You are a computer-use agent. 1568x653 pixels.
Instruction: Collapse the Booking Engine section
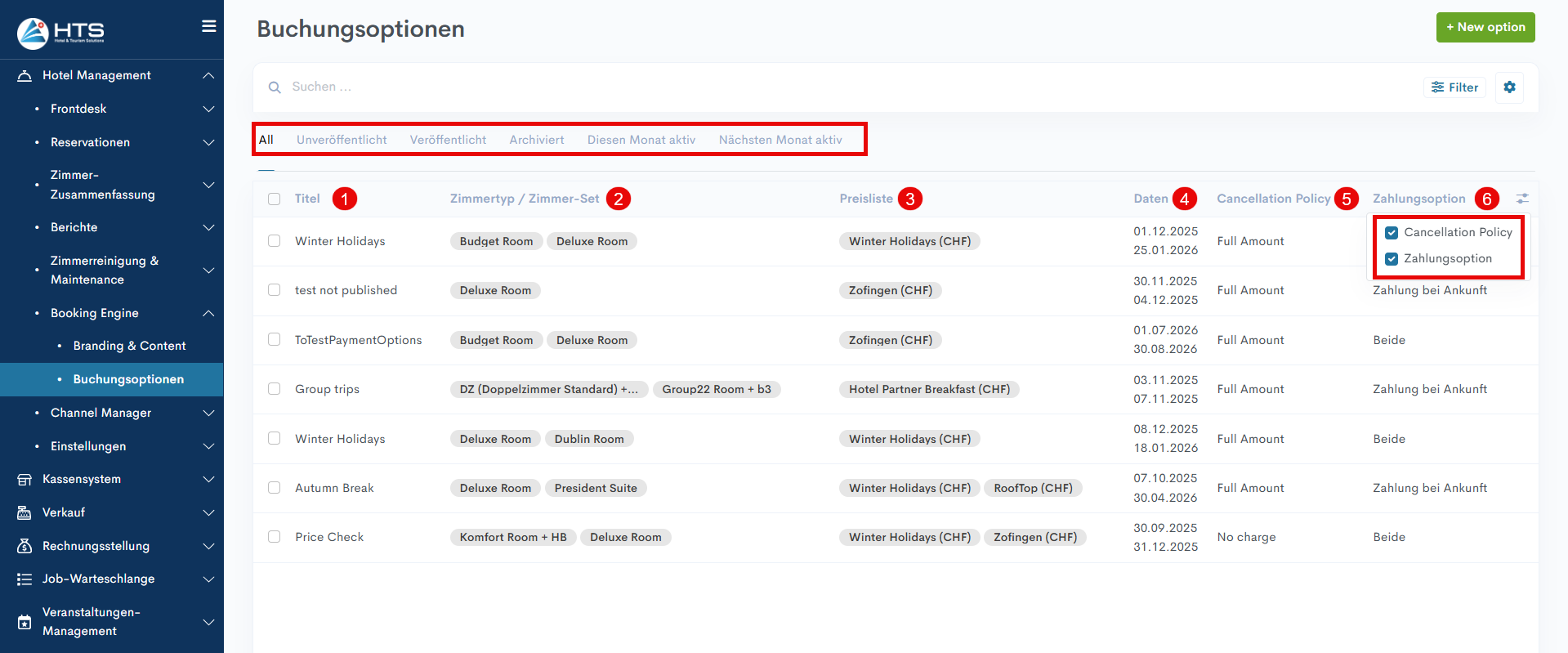pos(208,313)
